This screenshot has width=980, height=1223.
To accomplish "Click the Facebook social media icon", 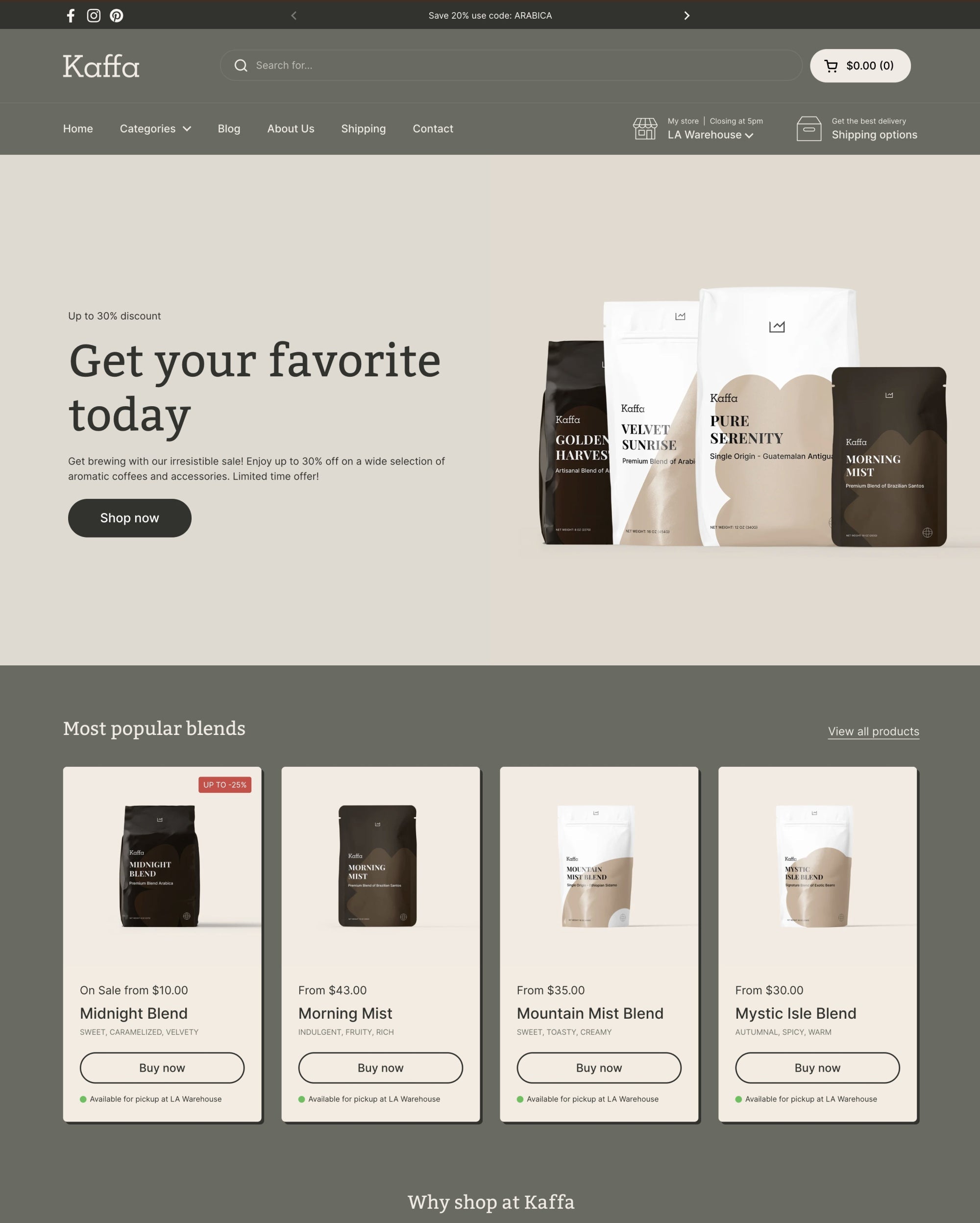I will click(70, 14).
